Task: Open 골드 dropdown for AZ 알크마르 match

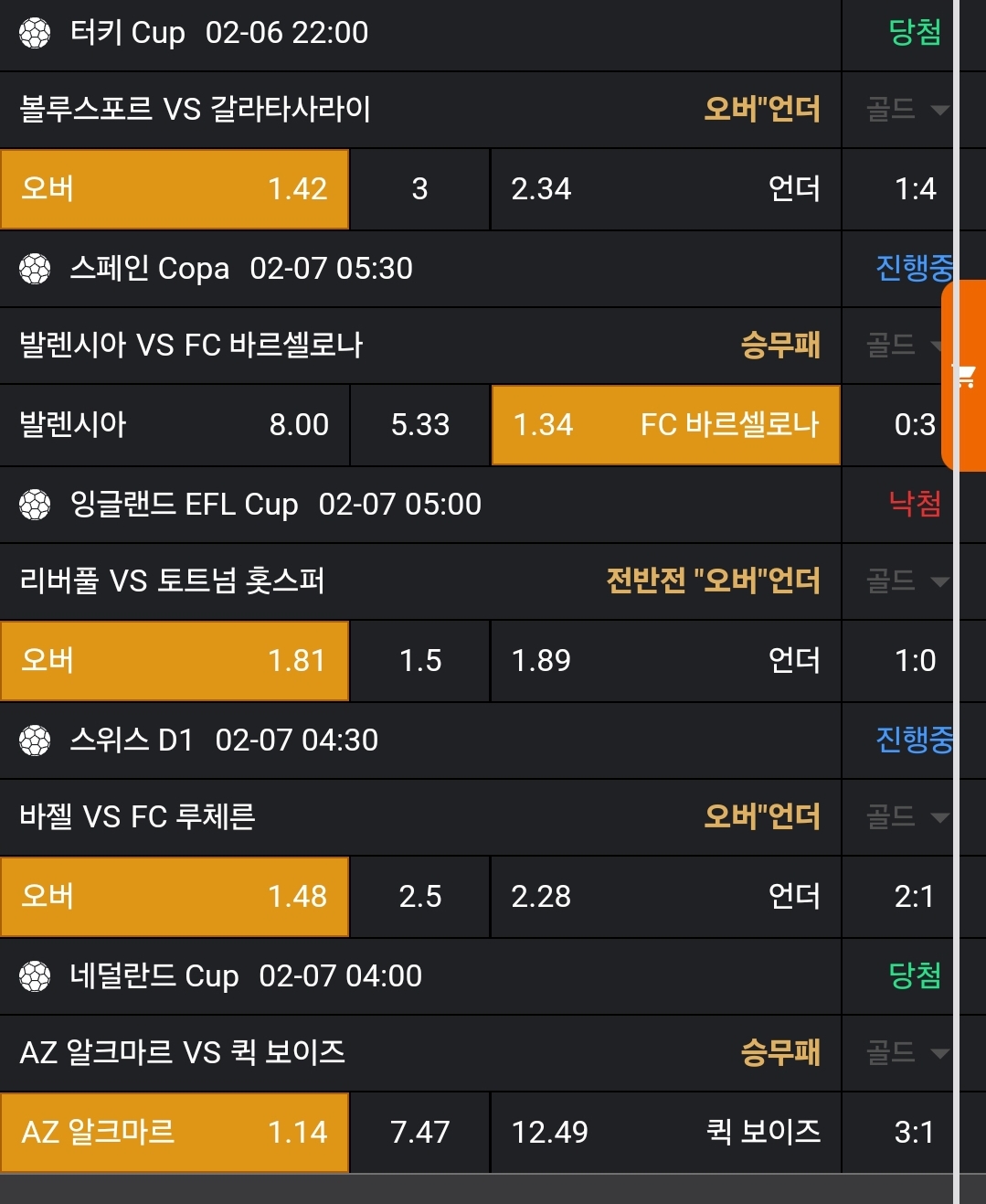Action: tap(906, 1053)
